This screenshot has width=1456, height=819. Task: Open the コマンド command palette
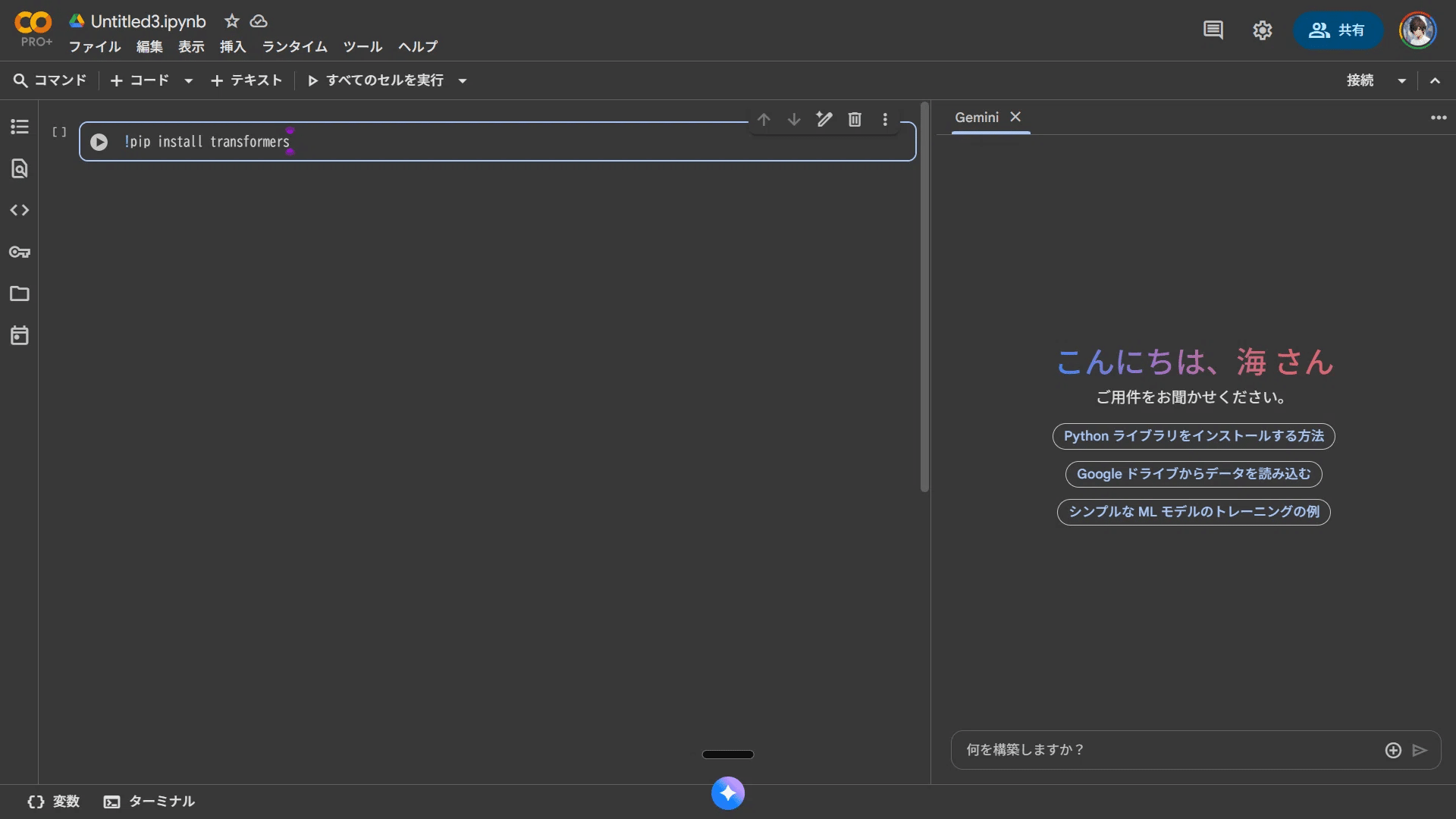[x=50, y=80]
